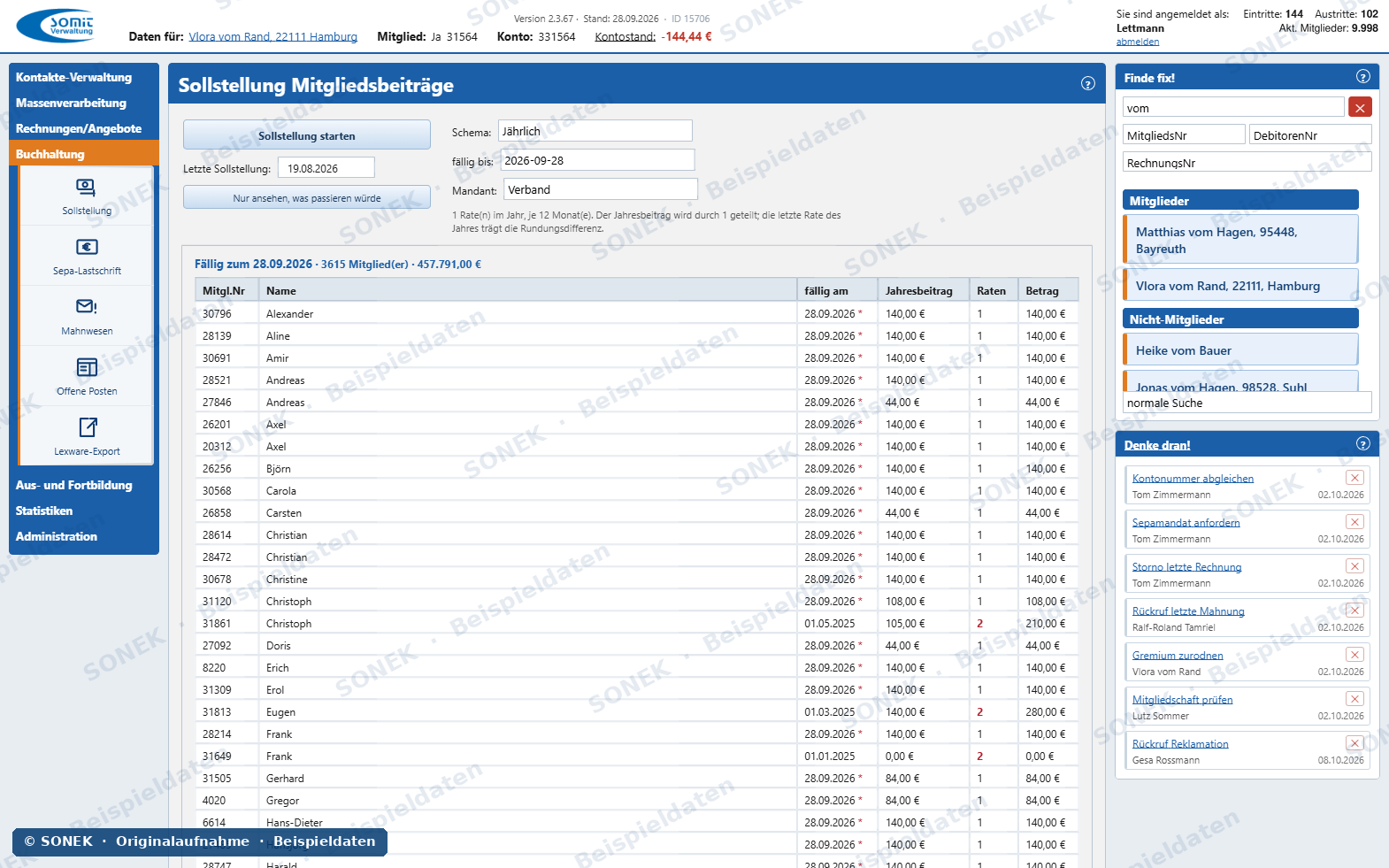Open the Mahnwesen envelope icon
This screenshot has width=1389, height=868.
[x=87, y=306]
